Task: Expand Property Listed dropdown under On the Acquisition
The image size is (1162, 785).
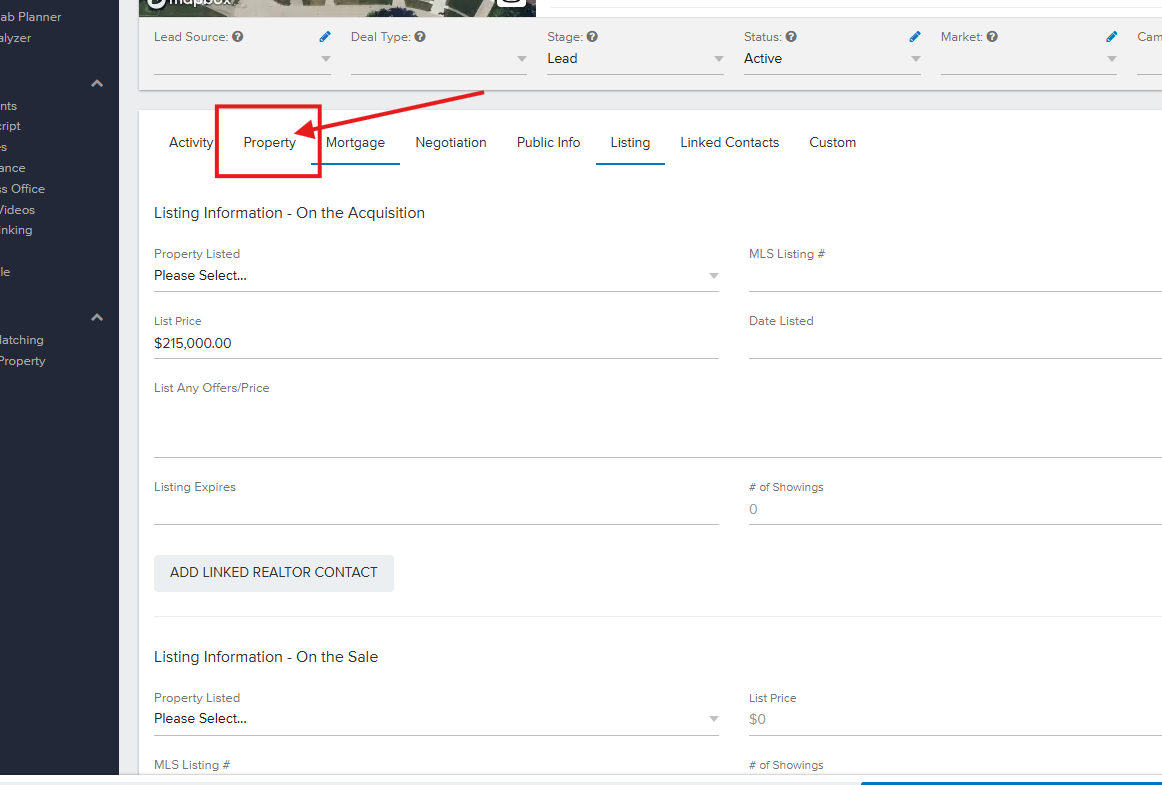Action: click(x=436, y=276)
